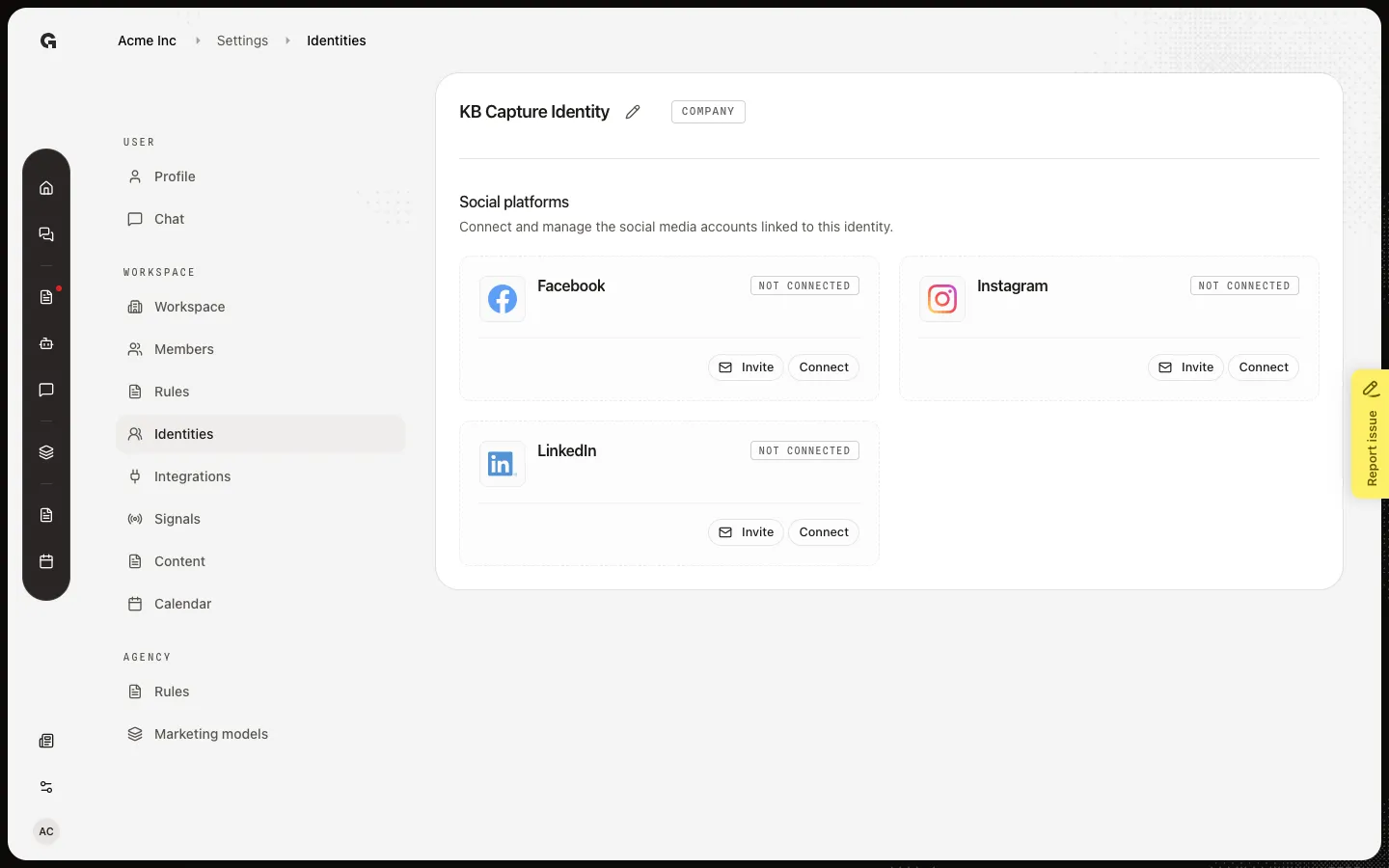The width and height of the screenshot is (1389, 868).
Task: Select Identities in settings menu
Action: [260, 434]
